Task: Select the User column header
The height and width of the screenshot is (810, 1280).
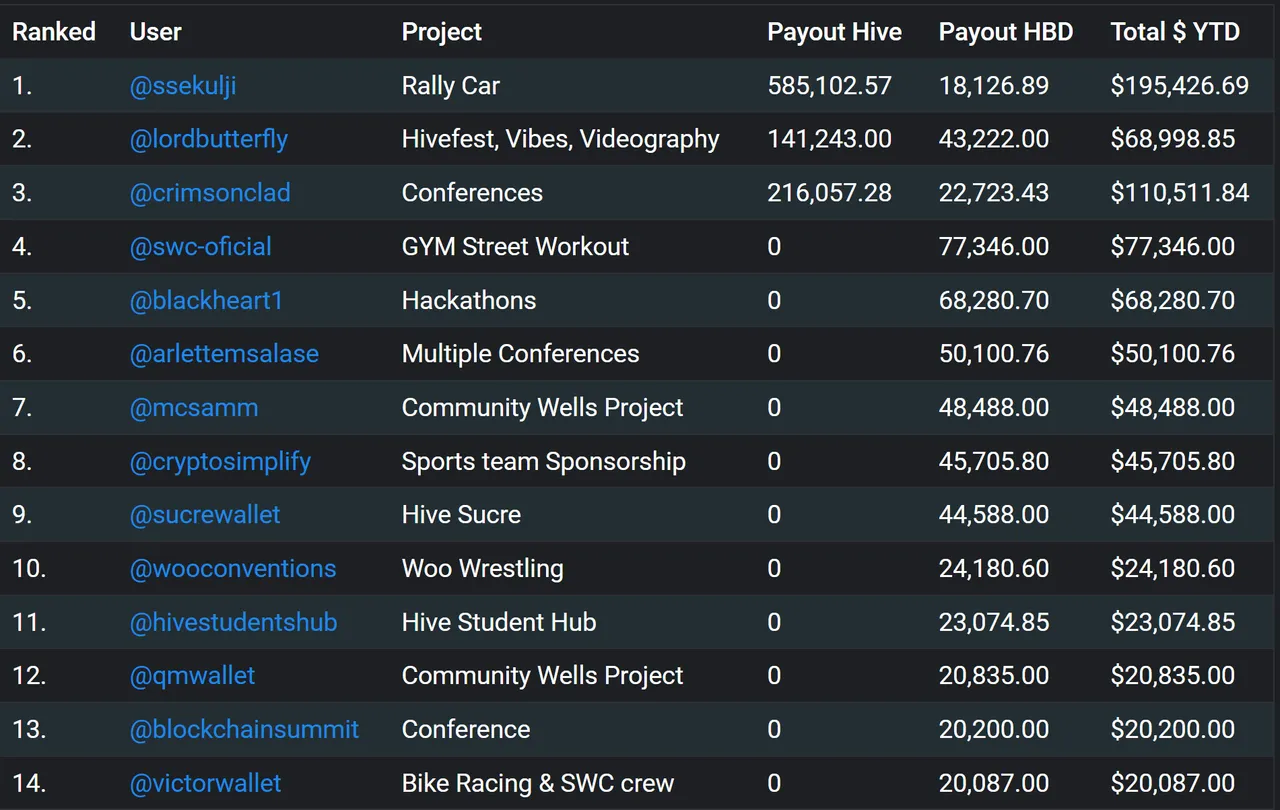Action: click(x=156, y=32)
